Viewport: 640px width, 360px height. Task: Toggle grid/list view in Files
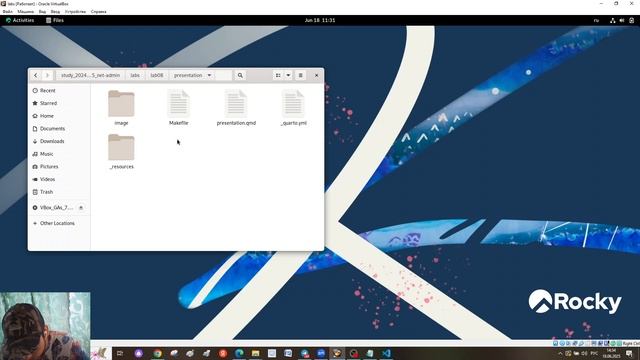point(278,76)
